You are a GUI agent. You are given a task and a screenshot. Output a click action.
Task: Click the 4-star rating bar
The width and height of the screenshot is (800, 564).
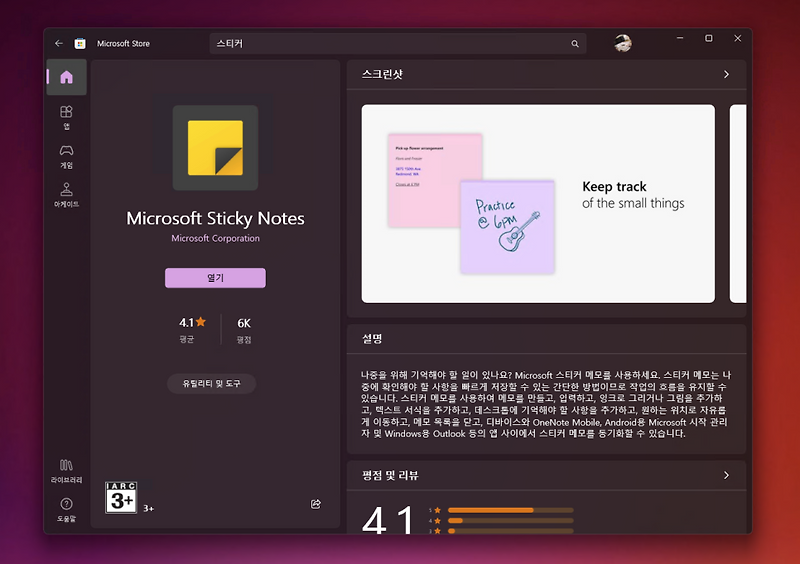pyautogui.click(x=510, y=521)
